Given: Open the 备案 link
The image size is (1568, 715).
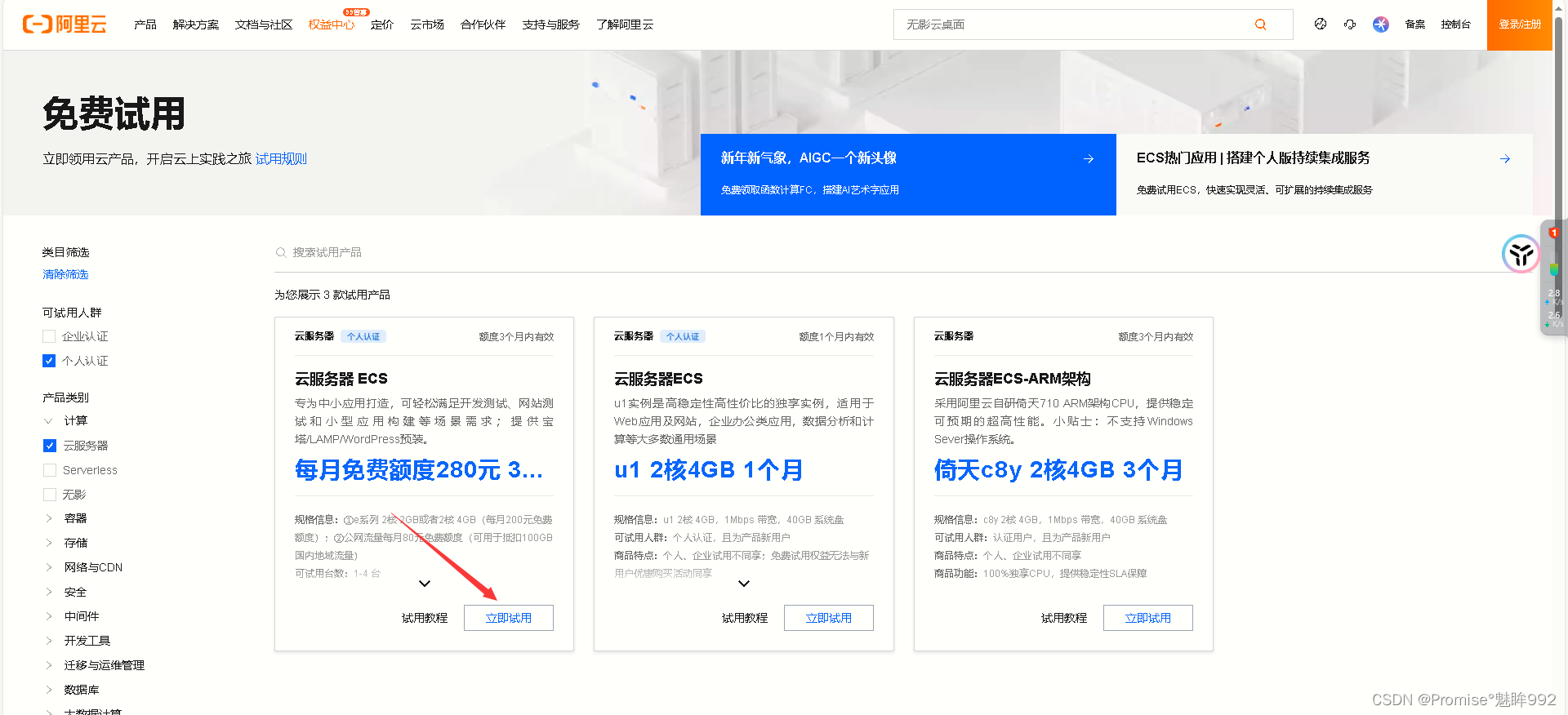Looking at the screenshot, I should coord(1415,24).
